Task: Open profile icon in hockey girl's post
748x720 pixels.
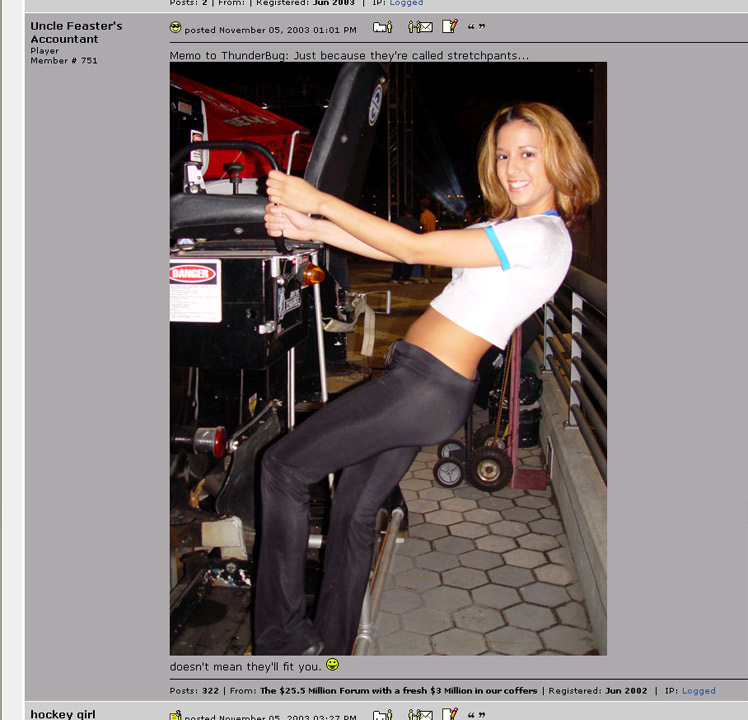Action: [382, 715]
